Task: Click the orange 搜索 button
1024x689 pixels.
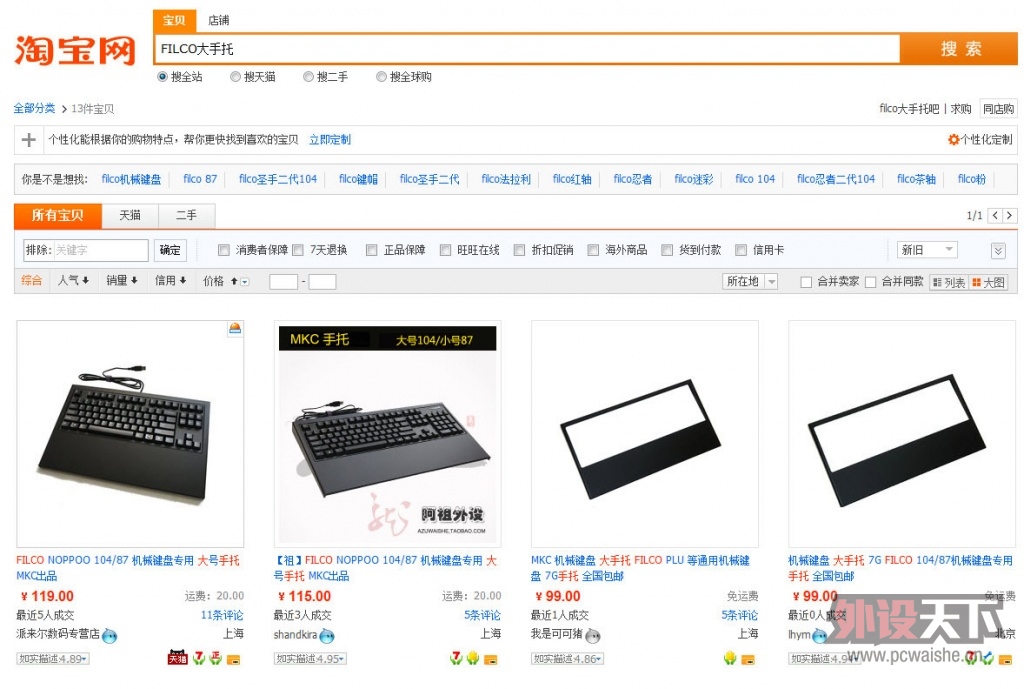Action: click(960, 49)
